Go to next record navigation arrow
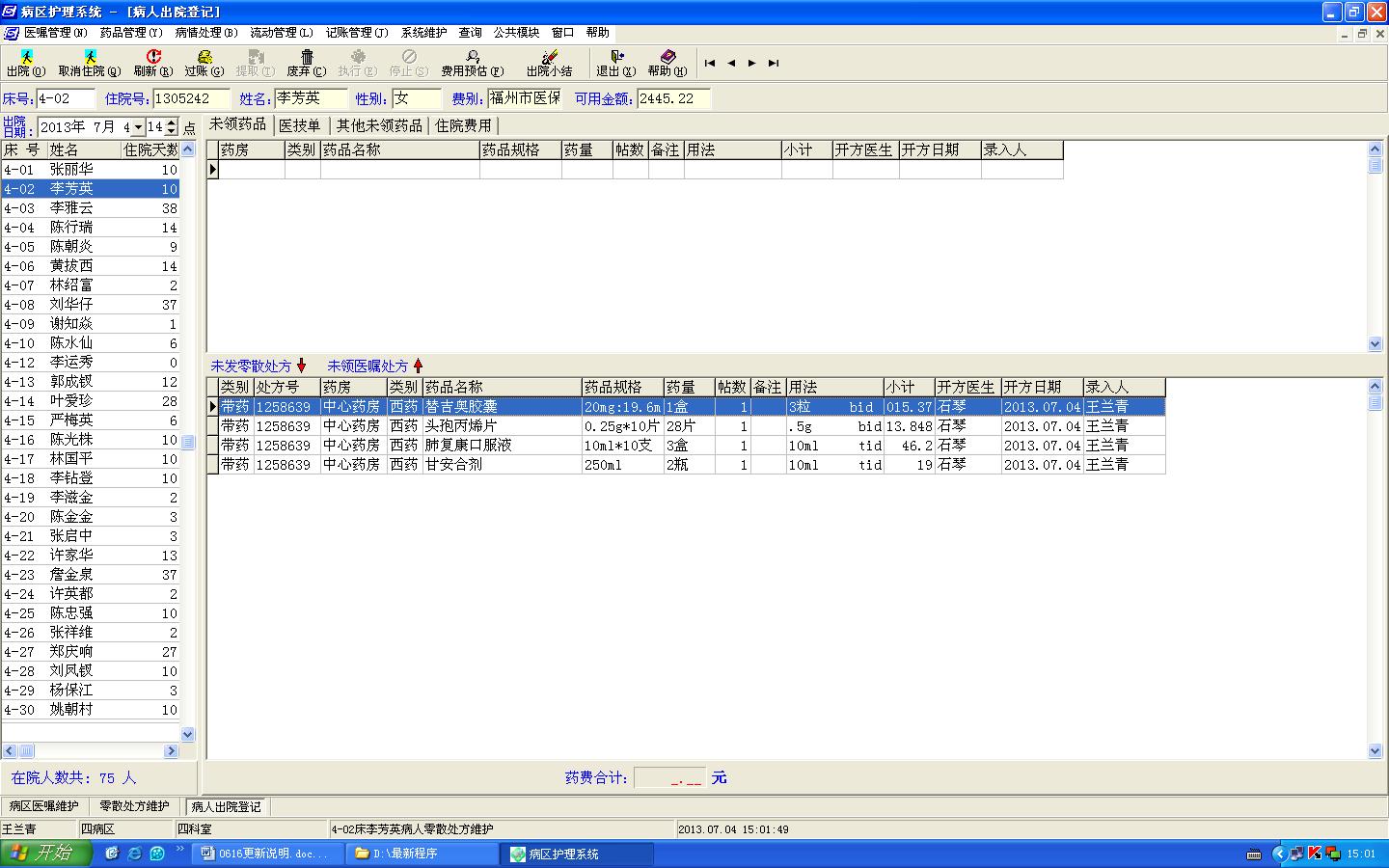 tap(752, 63)
